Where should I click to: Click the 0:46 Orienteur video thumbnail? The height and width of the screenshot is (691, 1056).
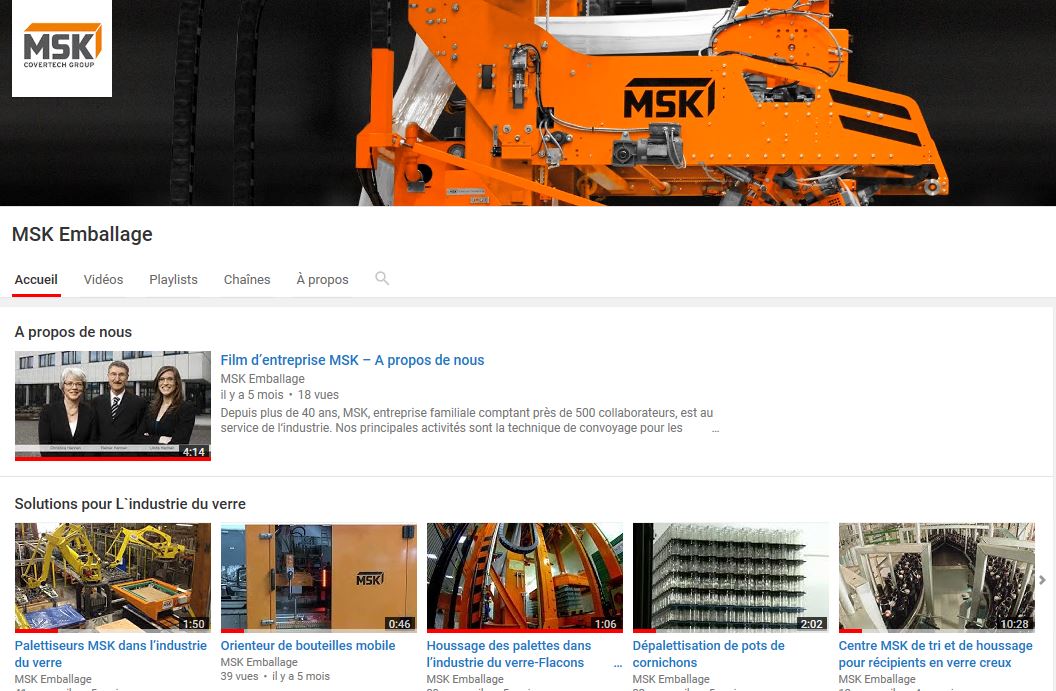pos(318,577)
